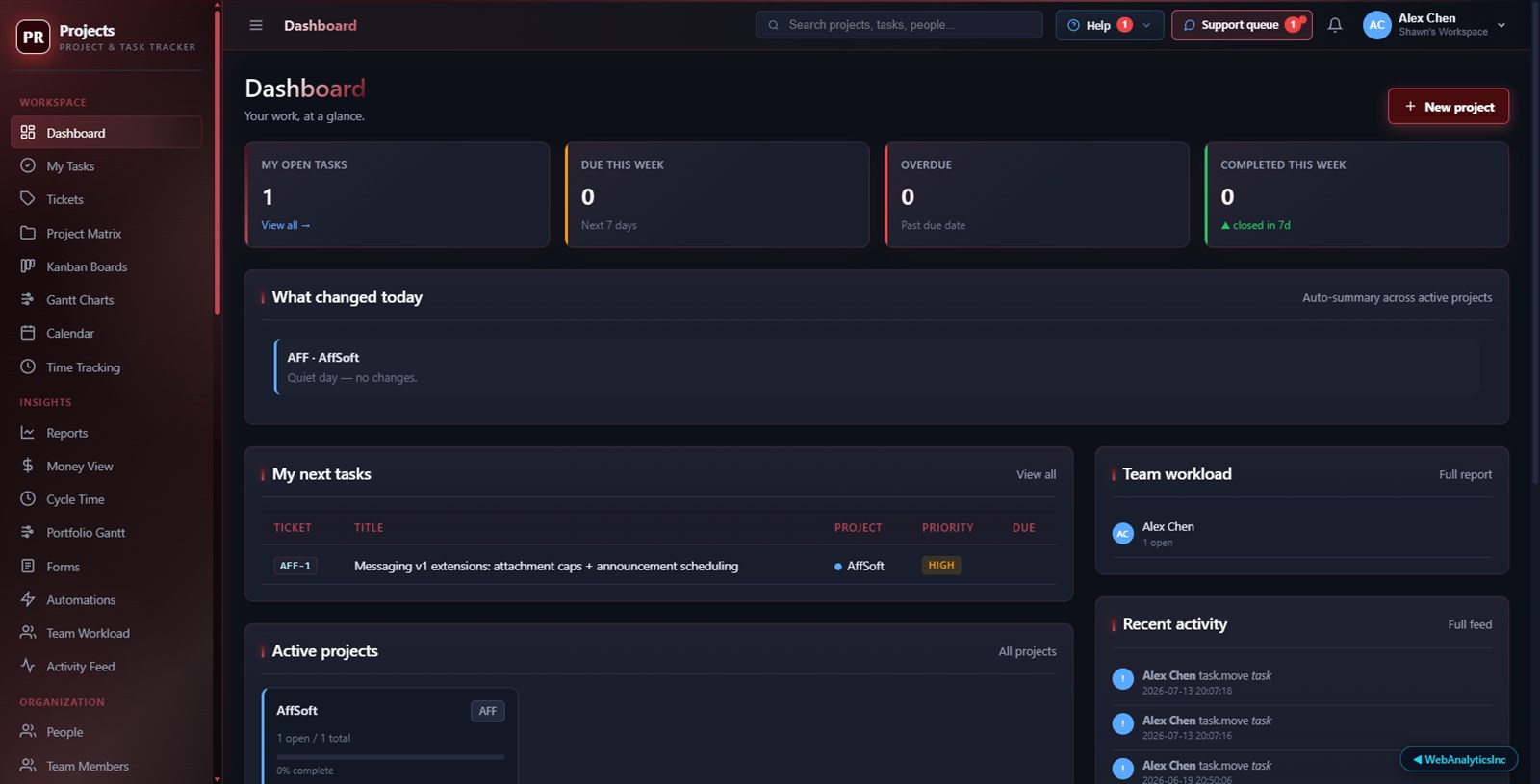Click the View all link under My Open Tasks
This screenshot has height=784, width=1540.
tap(285, 225)
